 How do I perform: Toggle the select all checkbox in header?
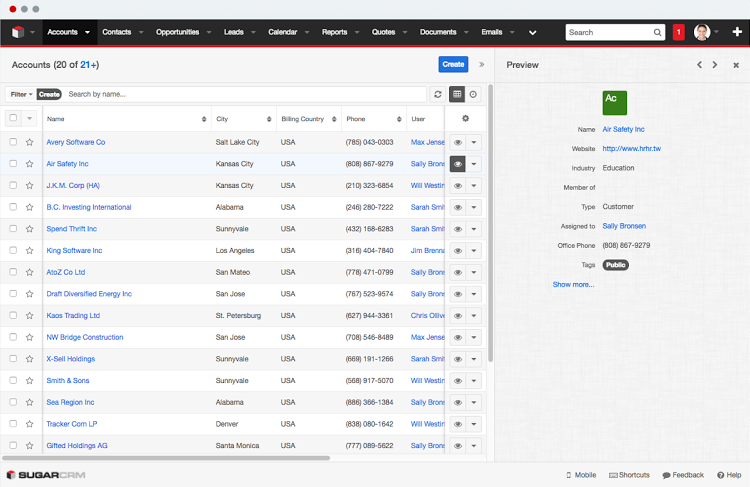click(13, 118)
